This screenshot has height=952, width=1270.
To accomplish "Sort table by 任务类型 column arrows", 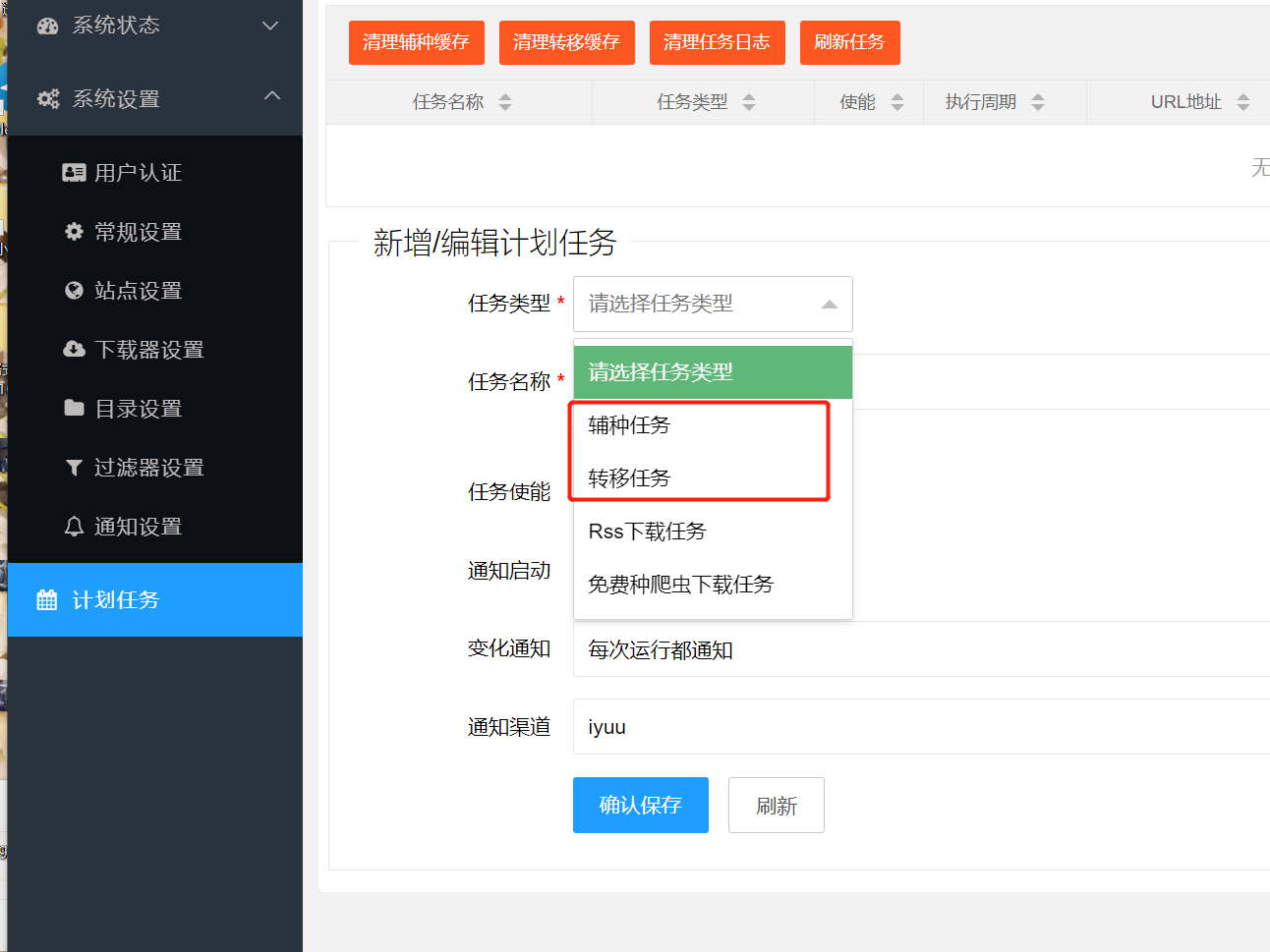I will pyautogui.click(x=749, y=102).
